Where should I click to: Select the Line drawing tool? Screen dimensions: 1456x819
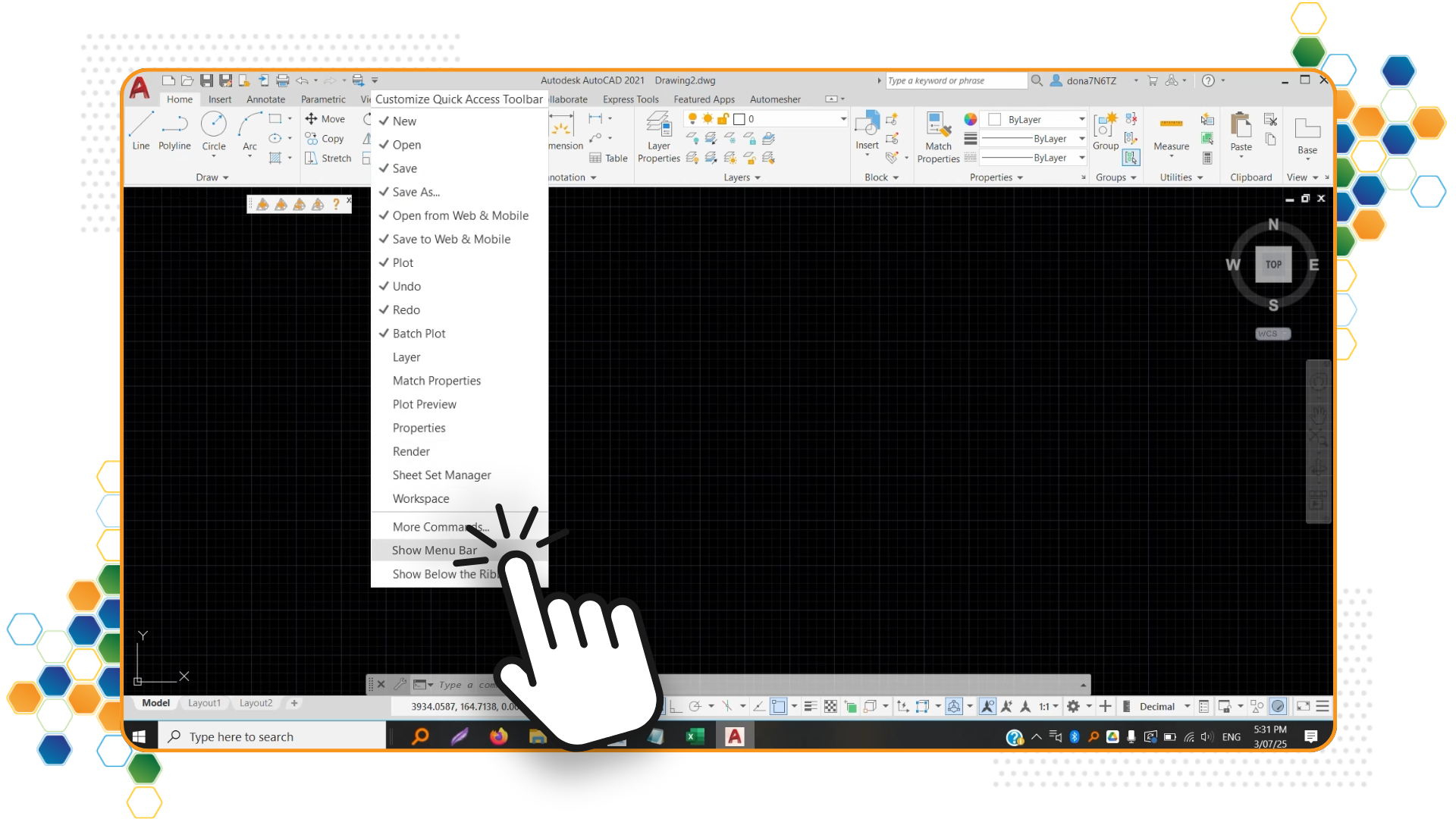(141, 130)
